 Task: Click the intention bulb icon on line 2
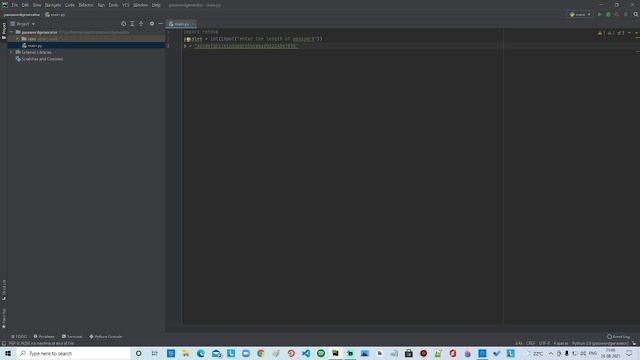pos(187,39)
